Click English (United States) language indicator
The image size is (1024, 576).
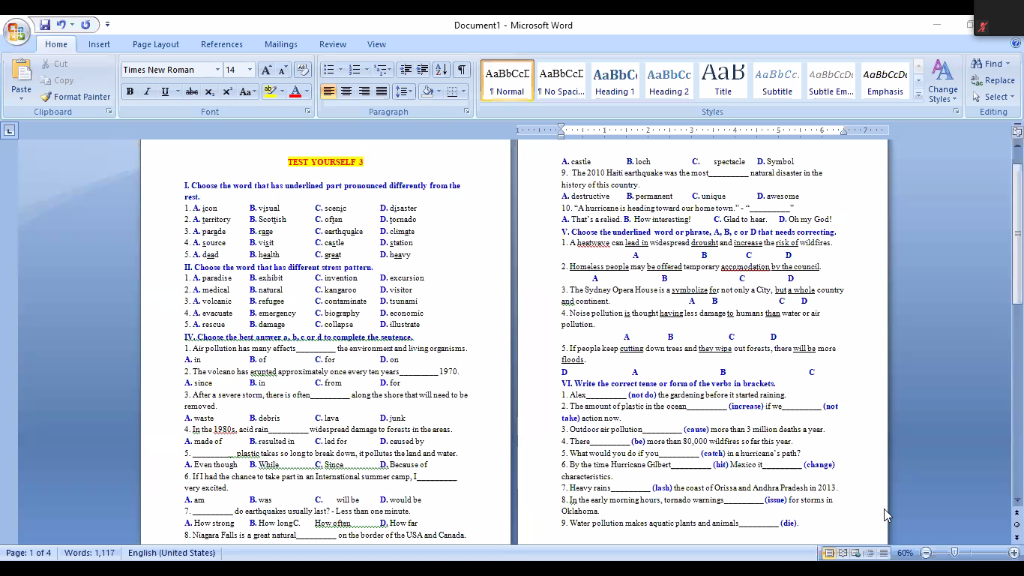coord(172,552)
